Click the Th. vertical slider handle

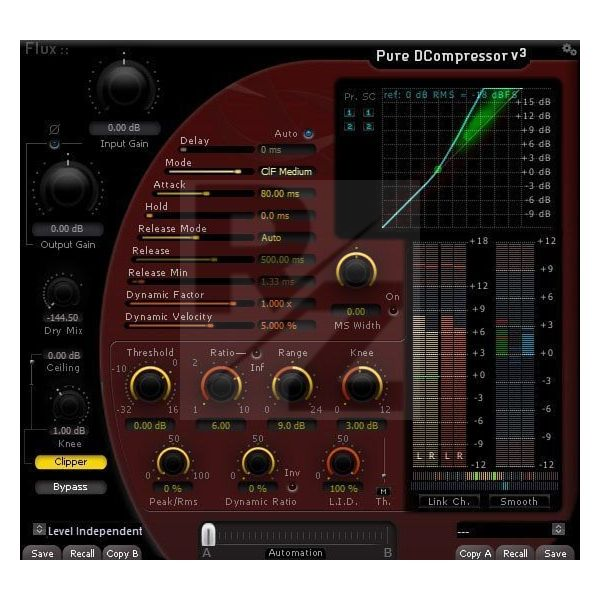tap(384, 476)
